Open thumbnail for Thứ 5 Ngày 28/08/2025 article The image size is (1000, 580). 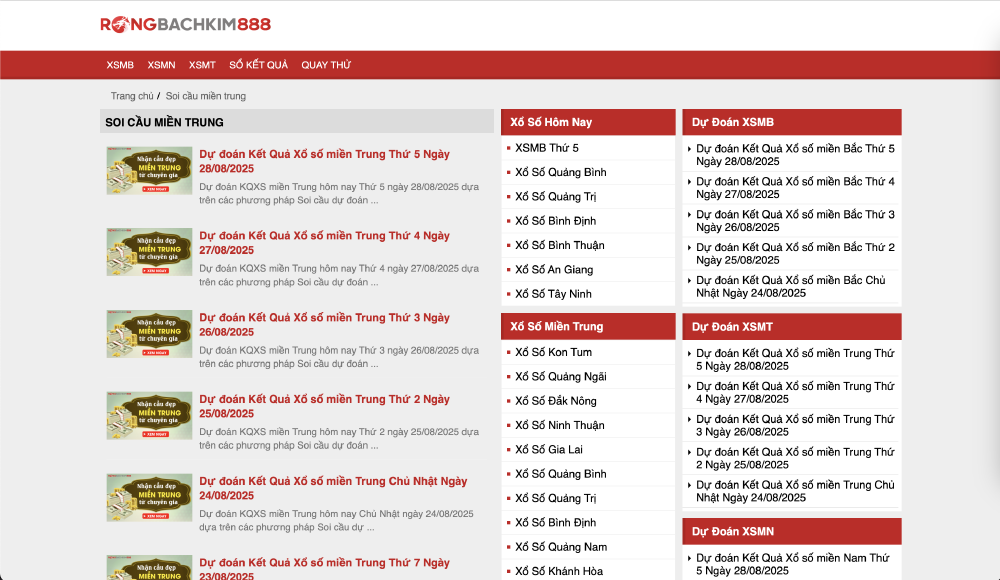149,171
